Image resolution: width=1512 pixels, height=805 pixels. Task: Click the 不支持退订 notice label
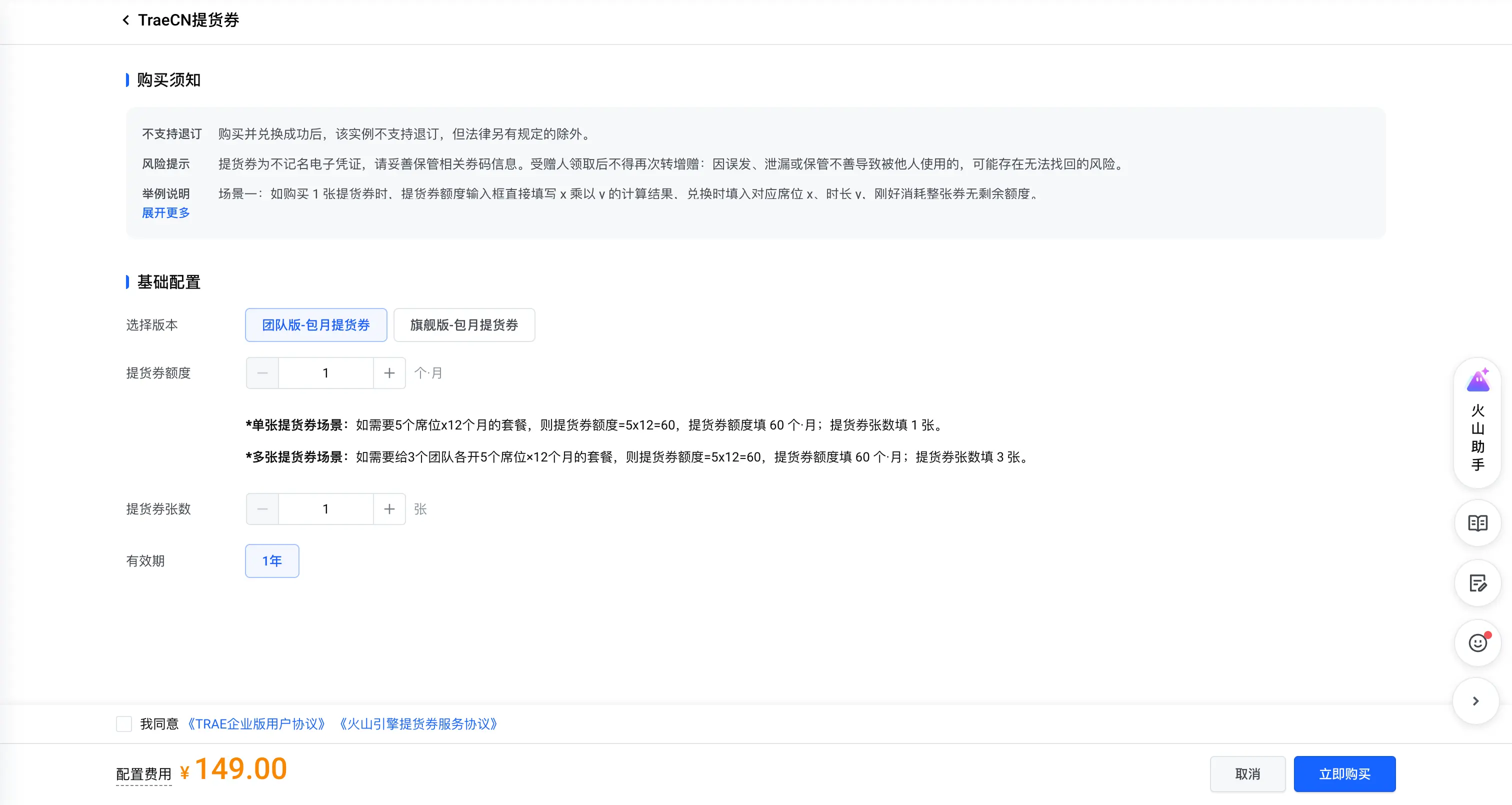click(x=171, y=134)
